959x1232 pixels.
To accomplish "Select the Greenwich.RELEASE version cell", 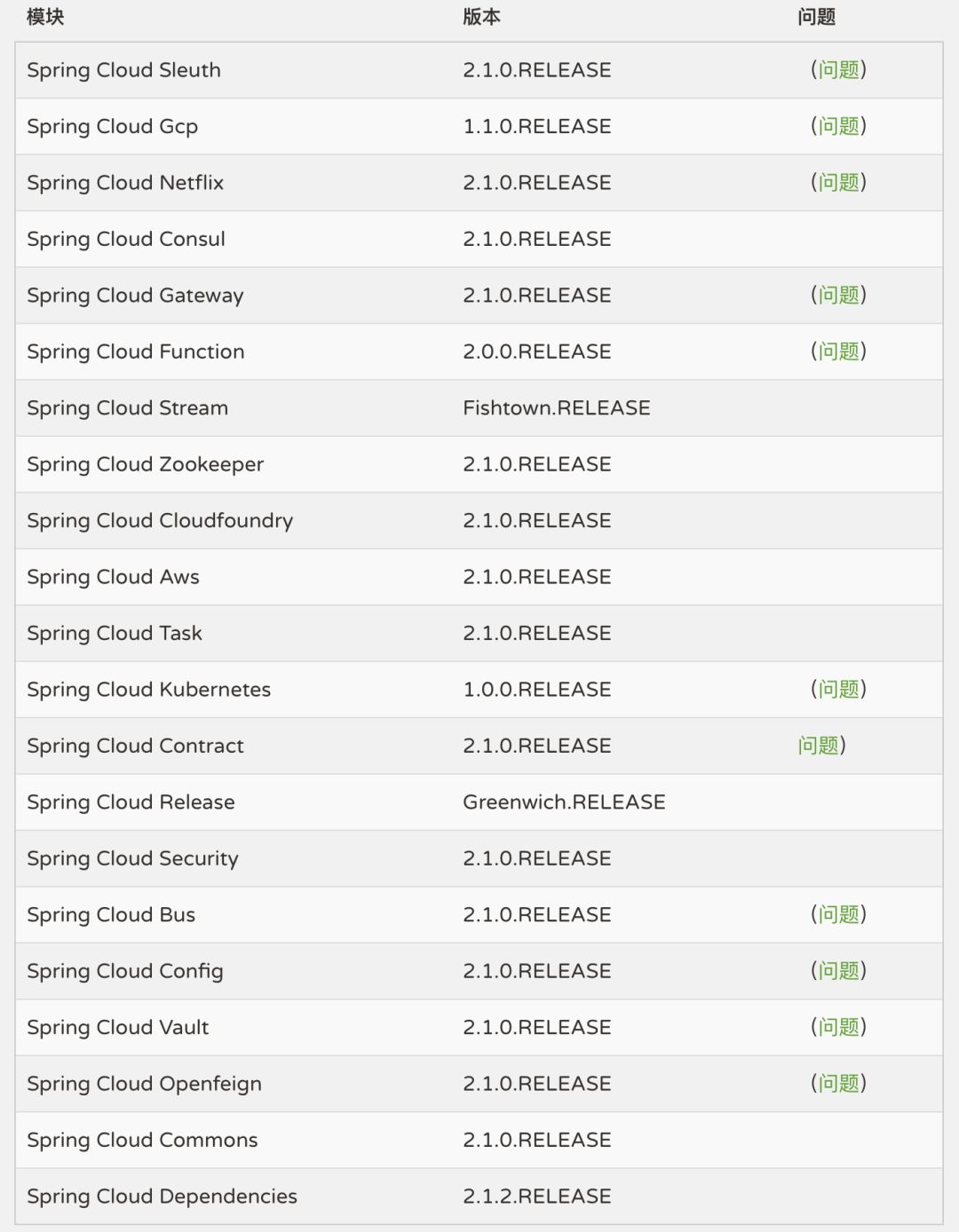I will click(564, 802).
